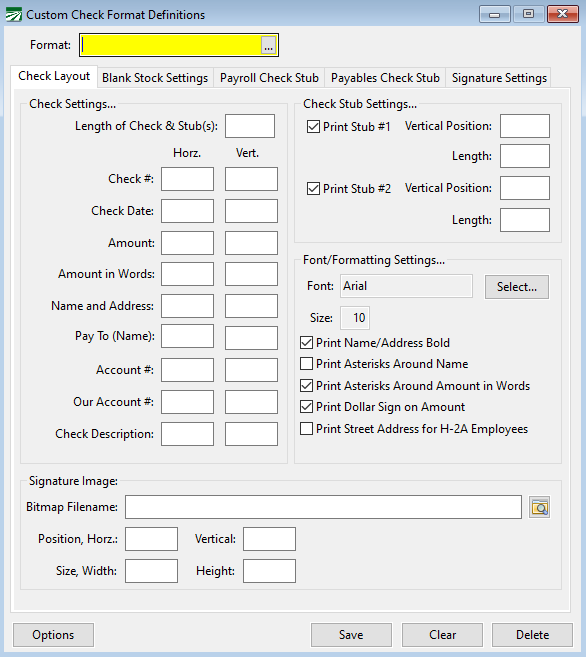Open the Payroll Check Stub tab
586x657 pixels.
[269, 78]
